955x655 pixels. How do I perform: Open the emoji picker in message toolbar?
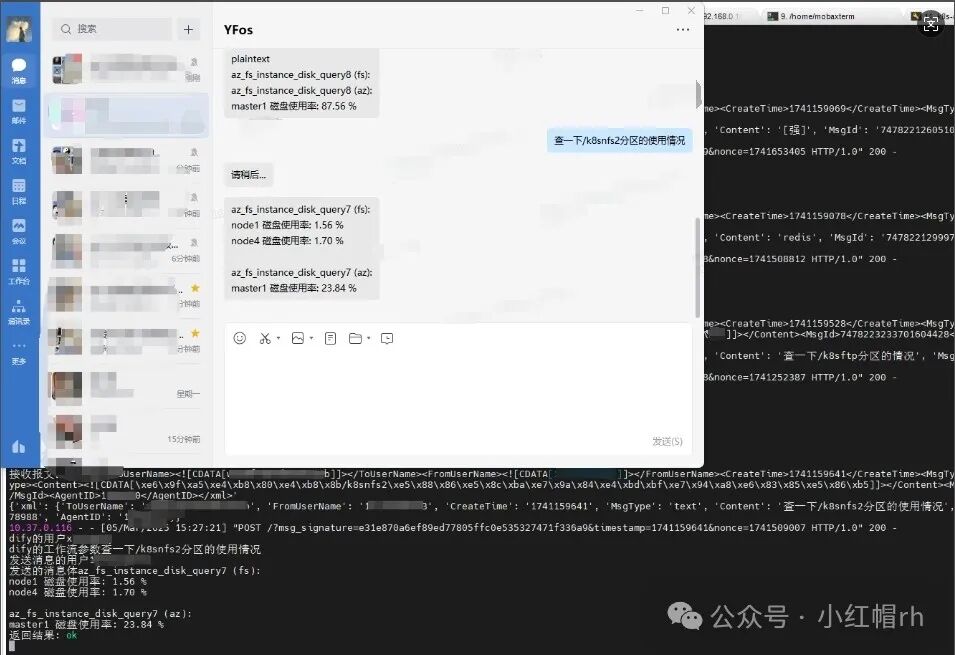(x=240, y=338)
